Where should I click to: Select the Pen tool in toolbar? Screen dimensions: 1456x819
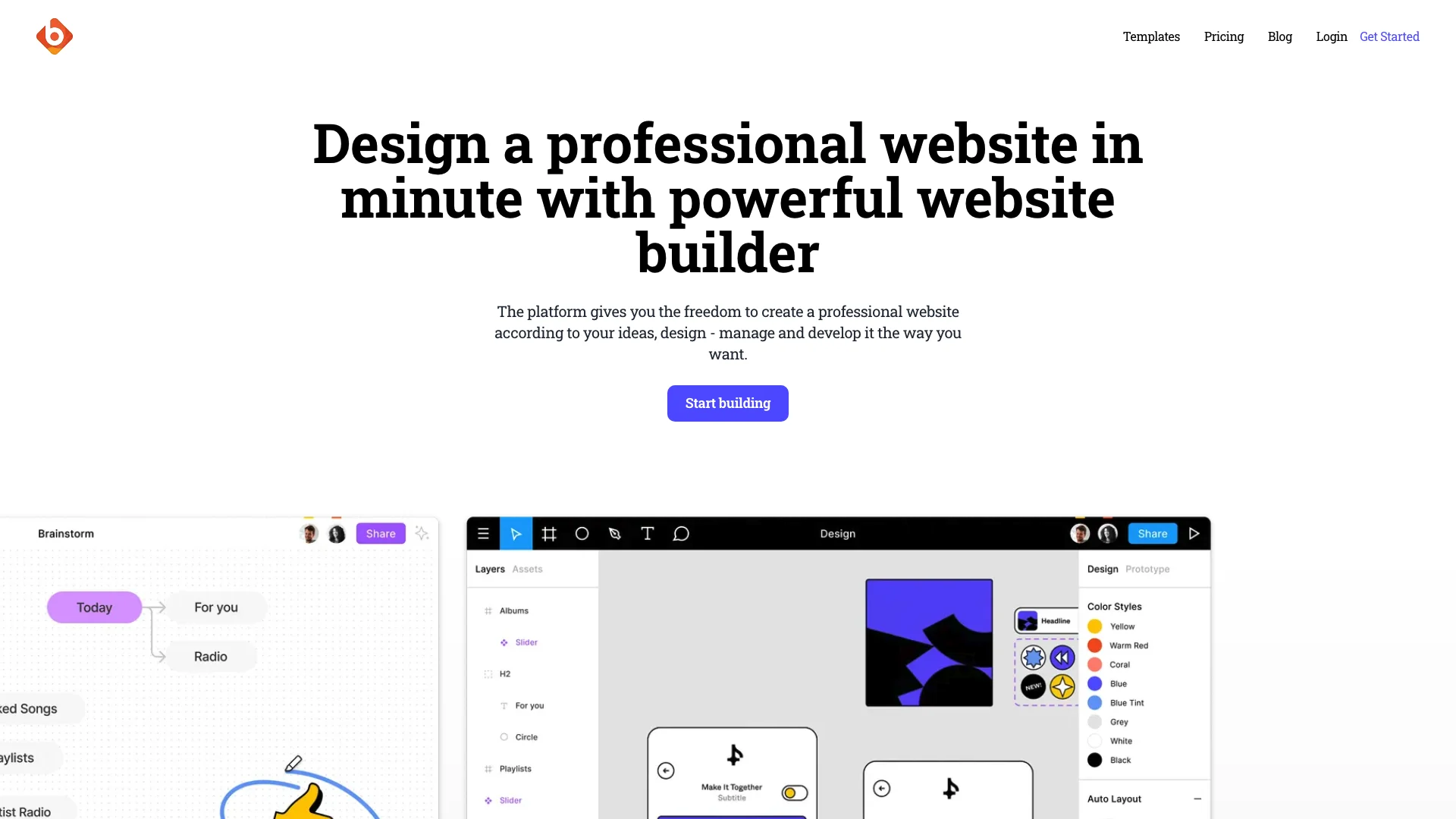coord(614,533)
